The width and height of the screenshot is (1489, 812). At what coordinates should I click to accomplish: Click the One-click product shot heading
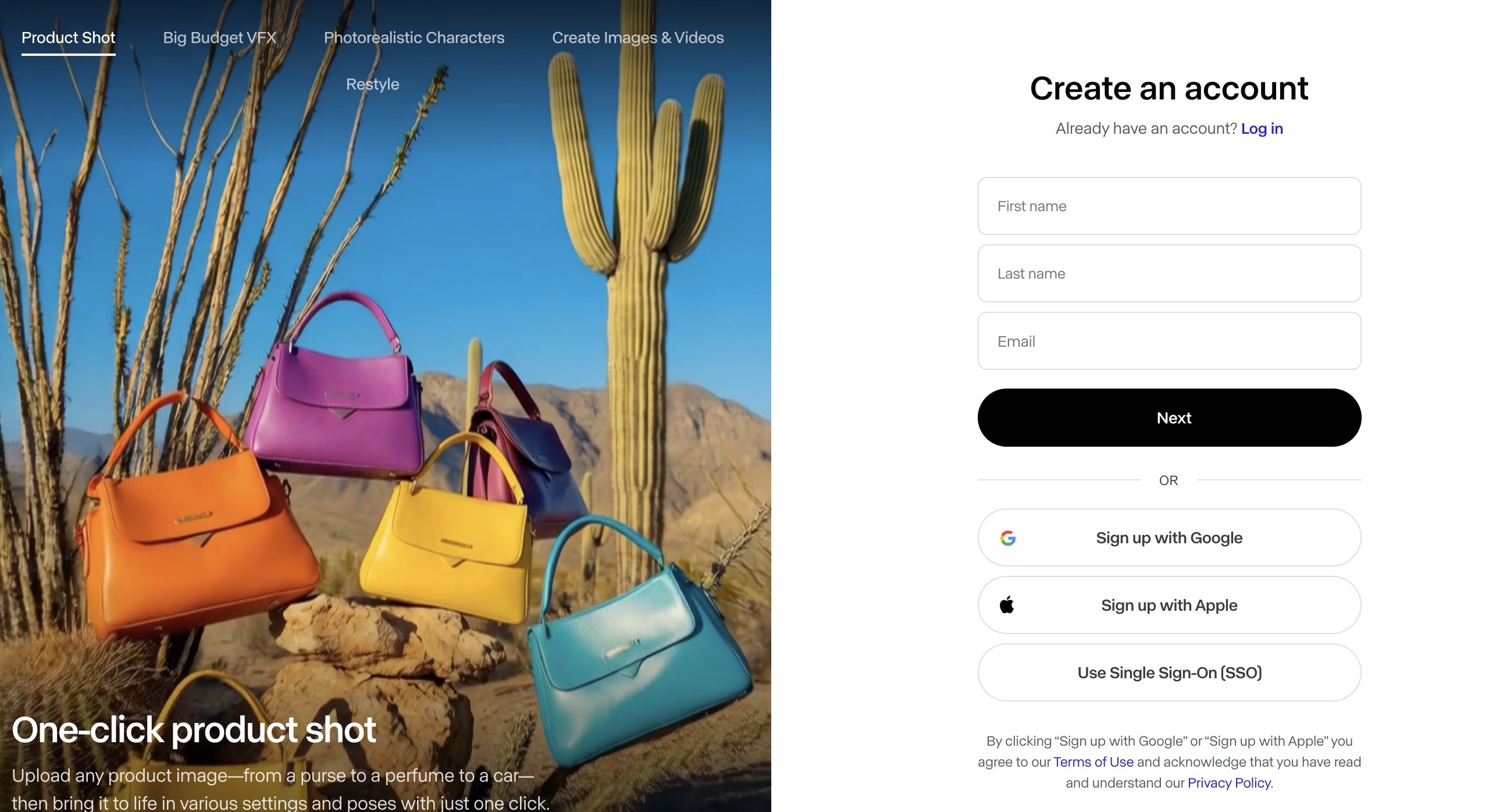point(194,729)
